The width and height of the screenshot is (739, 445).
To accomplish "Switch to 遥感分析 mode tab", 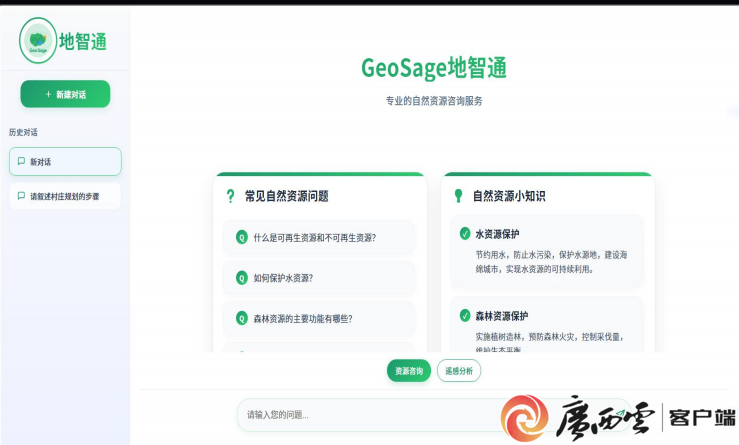I will click(459, 371).
